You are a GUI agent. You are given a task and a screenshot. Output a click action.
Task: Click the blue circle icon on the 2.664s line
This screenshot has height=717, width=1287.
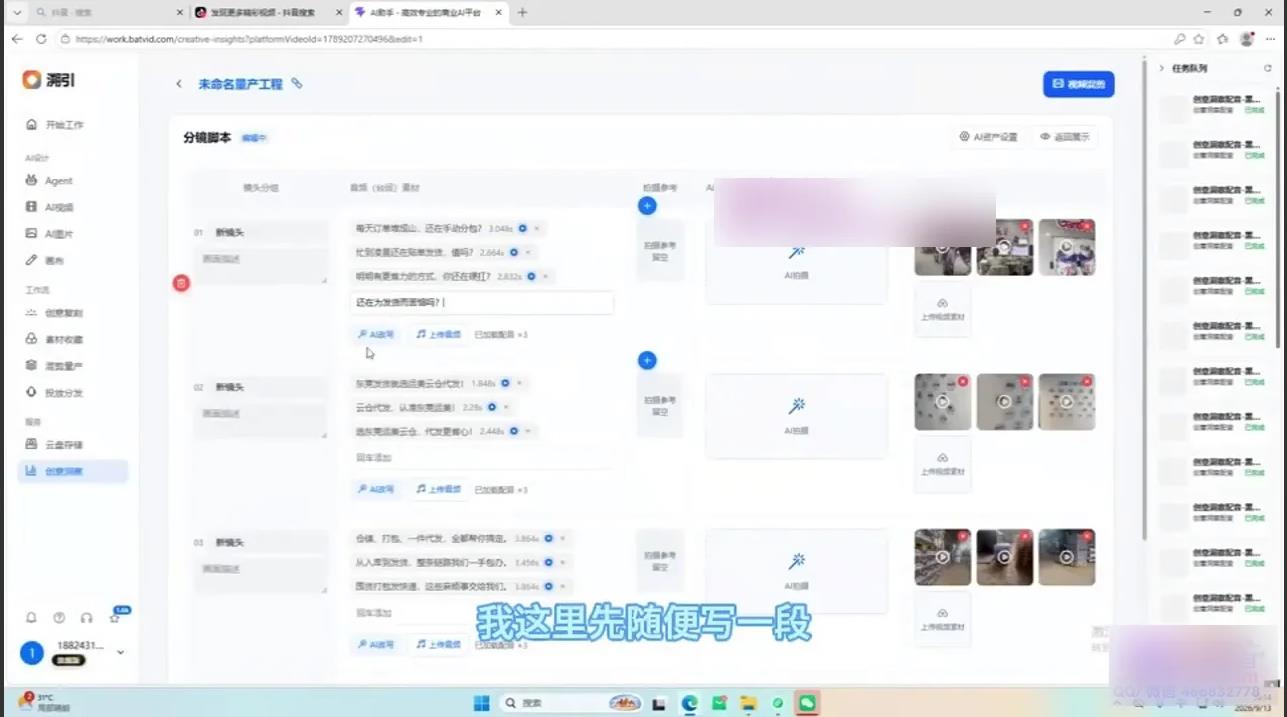513,253
